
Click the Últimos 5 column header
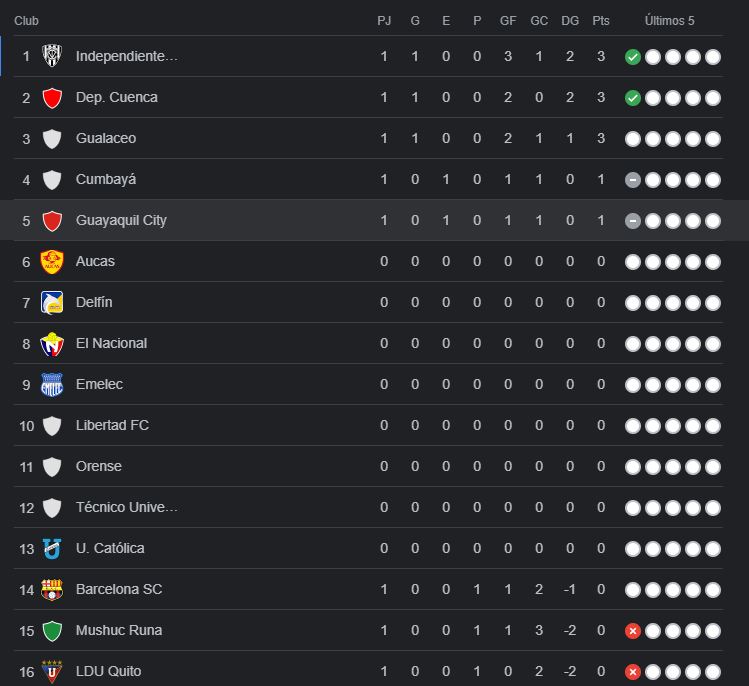tap(670, 21)
